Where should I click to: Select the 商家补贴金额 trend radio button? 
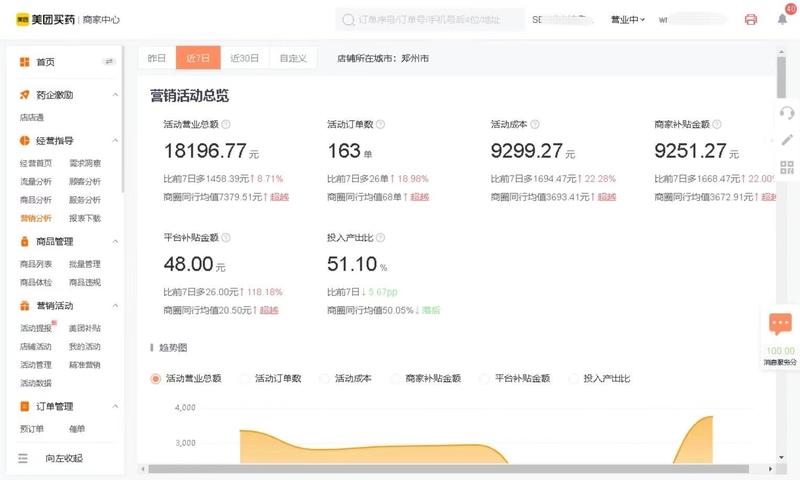click(395, 378)
